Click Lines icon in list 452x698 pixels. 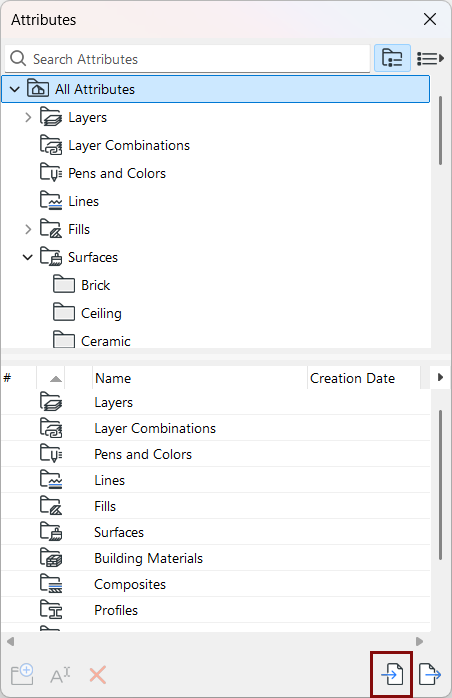click(51, 479)
